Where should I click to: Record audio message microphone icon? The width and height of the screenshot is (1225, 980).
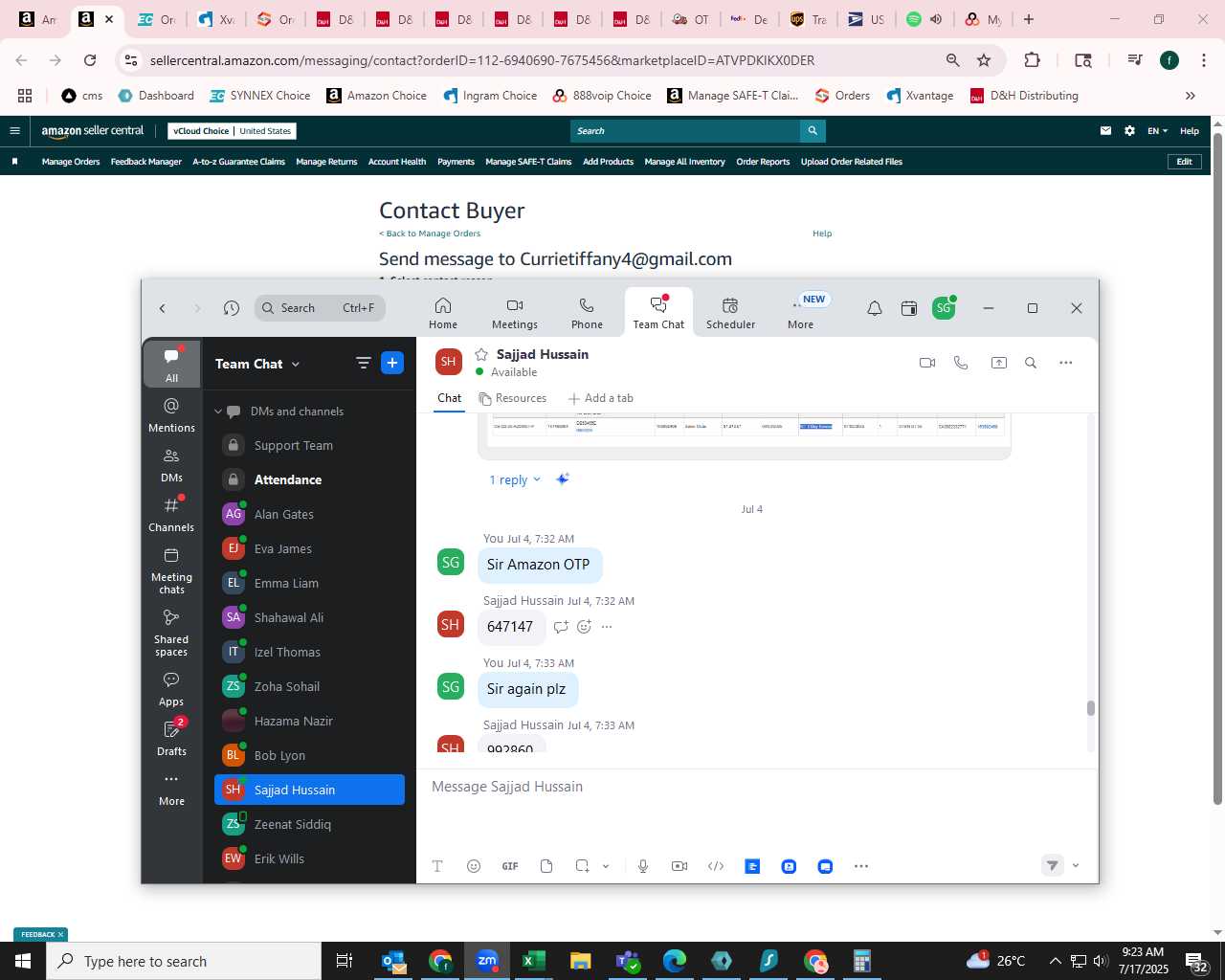(643, 866)
